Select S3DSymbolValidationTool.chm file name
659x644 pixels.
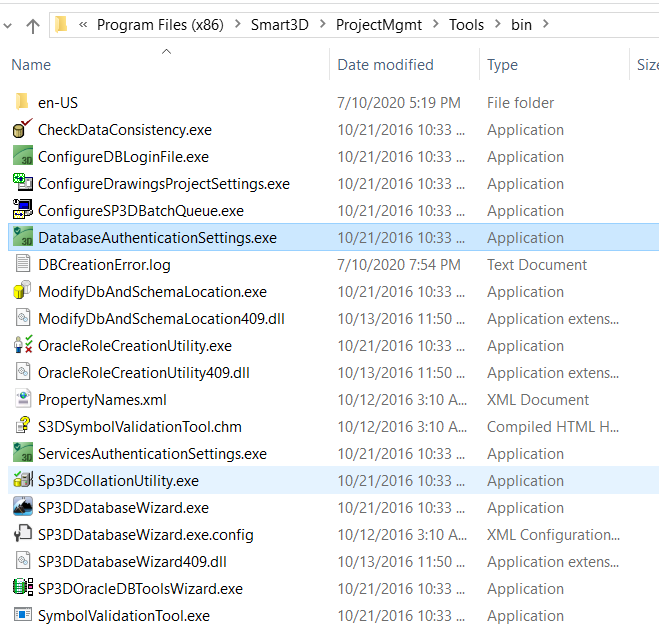(x=140, y=427)
